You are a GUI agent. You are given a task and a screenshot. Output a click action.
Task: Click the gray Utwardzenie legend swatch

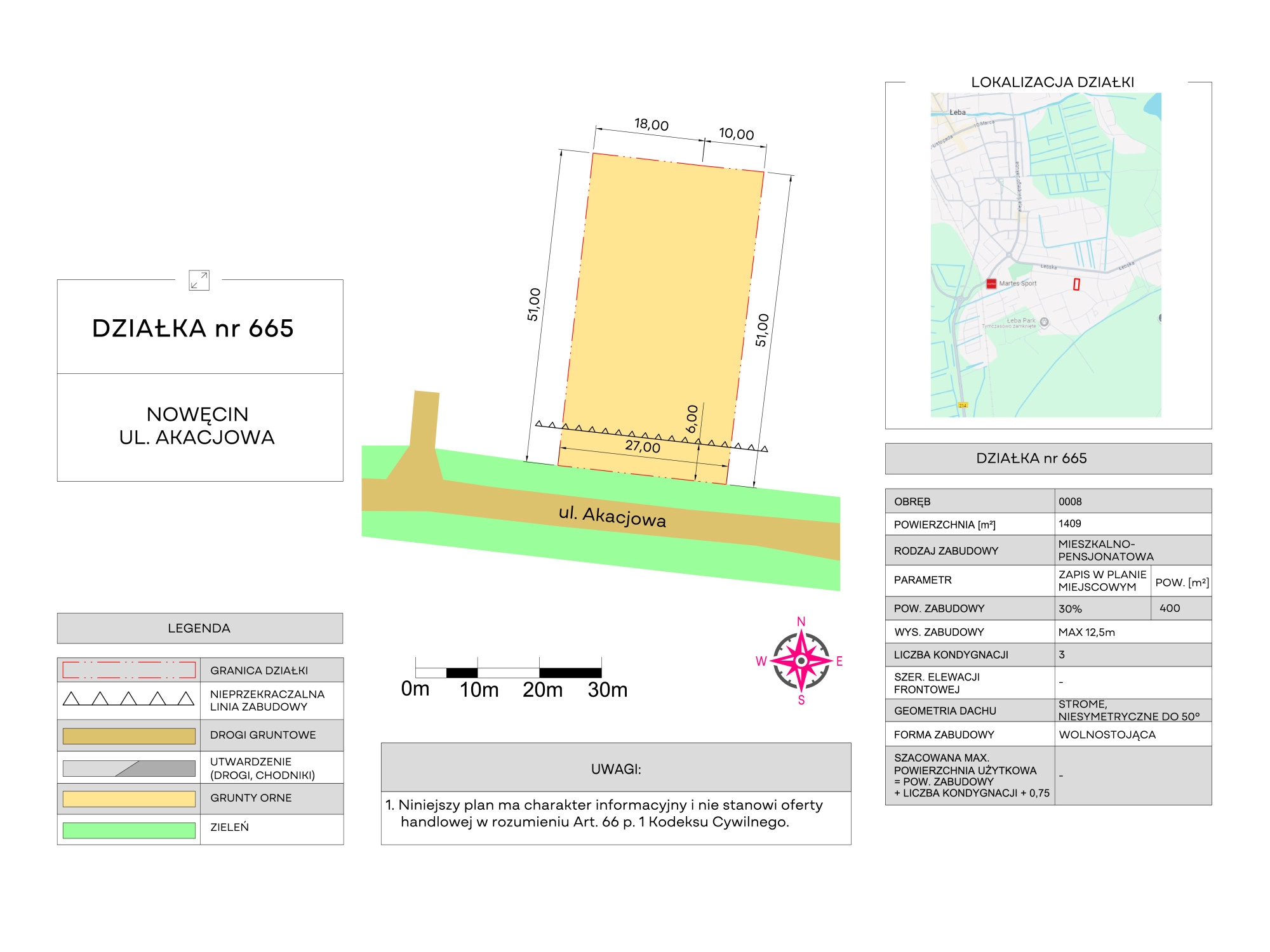point(129,768)
